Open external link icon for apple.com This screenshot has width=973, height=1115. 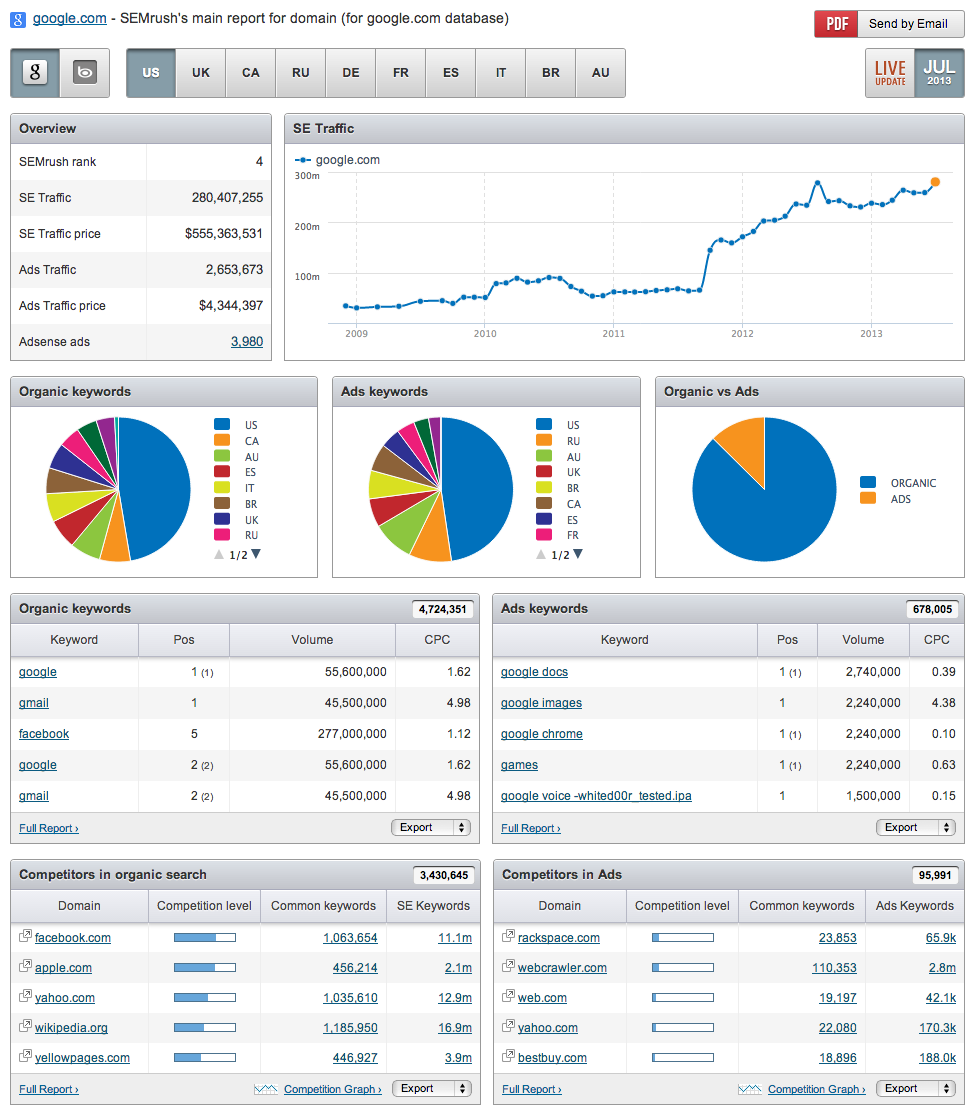coord(25,966)
